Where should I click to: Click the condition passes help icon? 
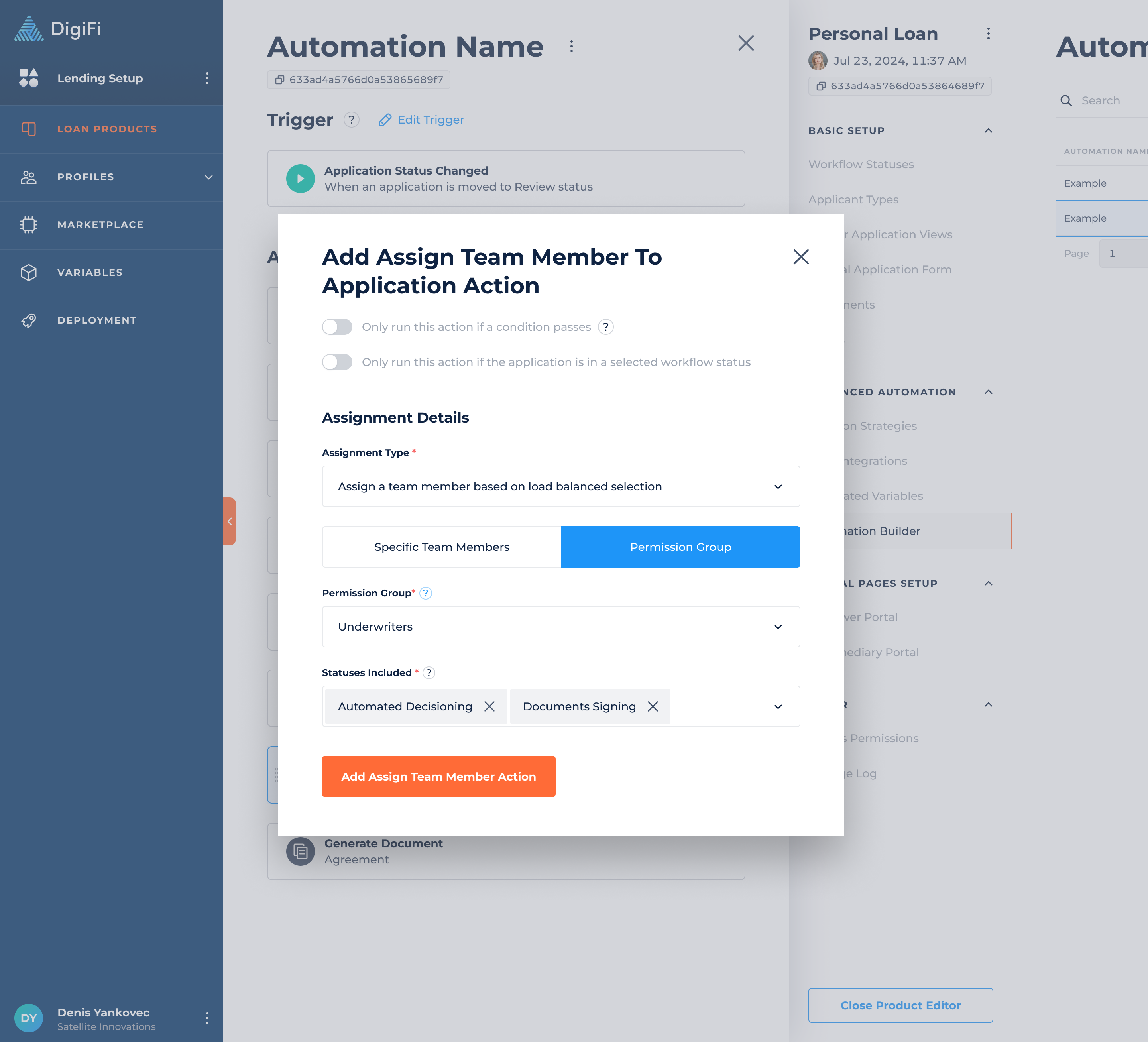pyautogui.click(x=605, y=327)
